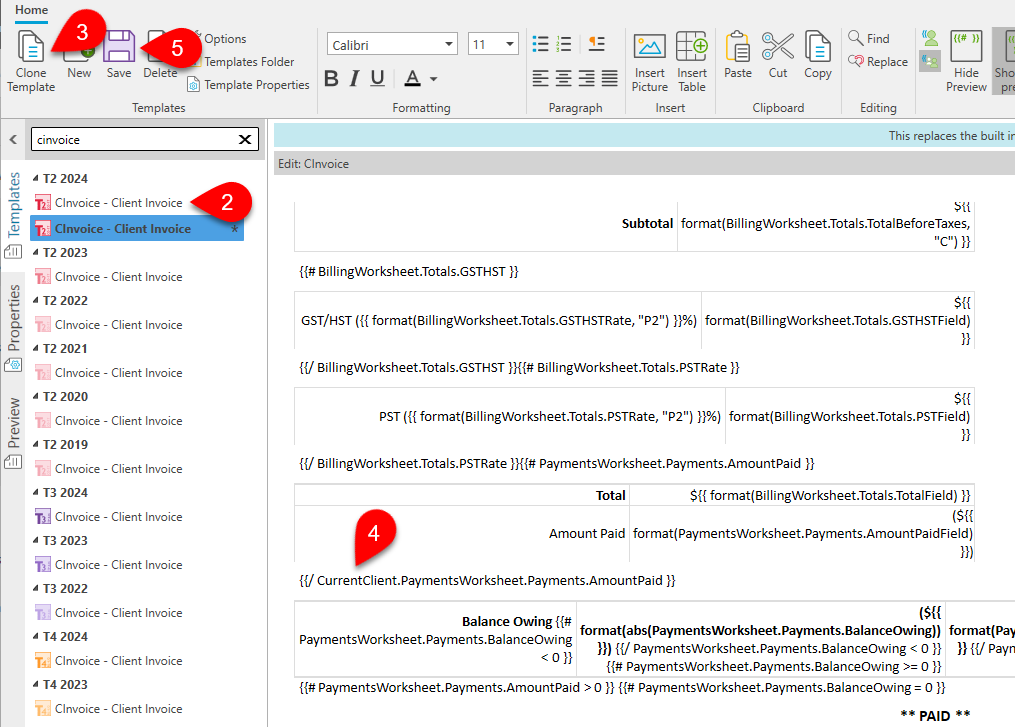
Task: Open Replace in the Editing group
Action: 878,62
